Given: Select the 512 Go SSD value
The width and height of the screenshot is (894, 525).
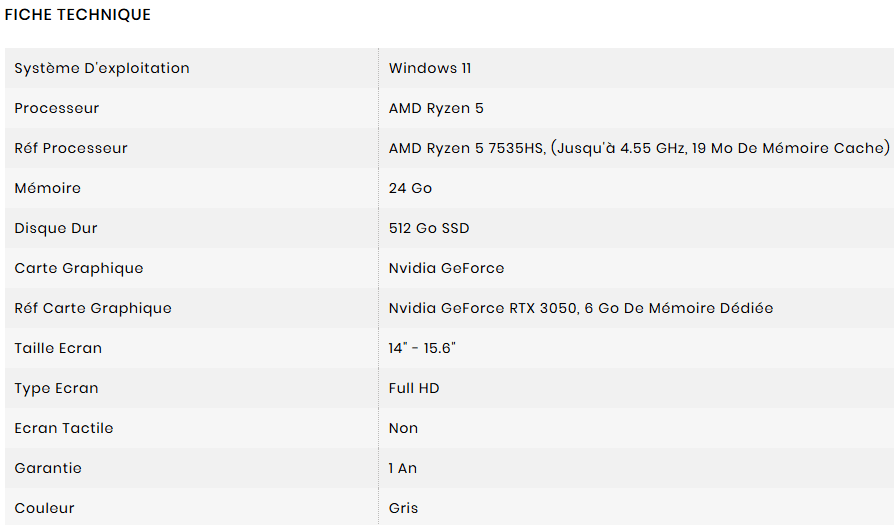Looking at the screenshot, I should pos(429,228).
